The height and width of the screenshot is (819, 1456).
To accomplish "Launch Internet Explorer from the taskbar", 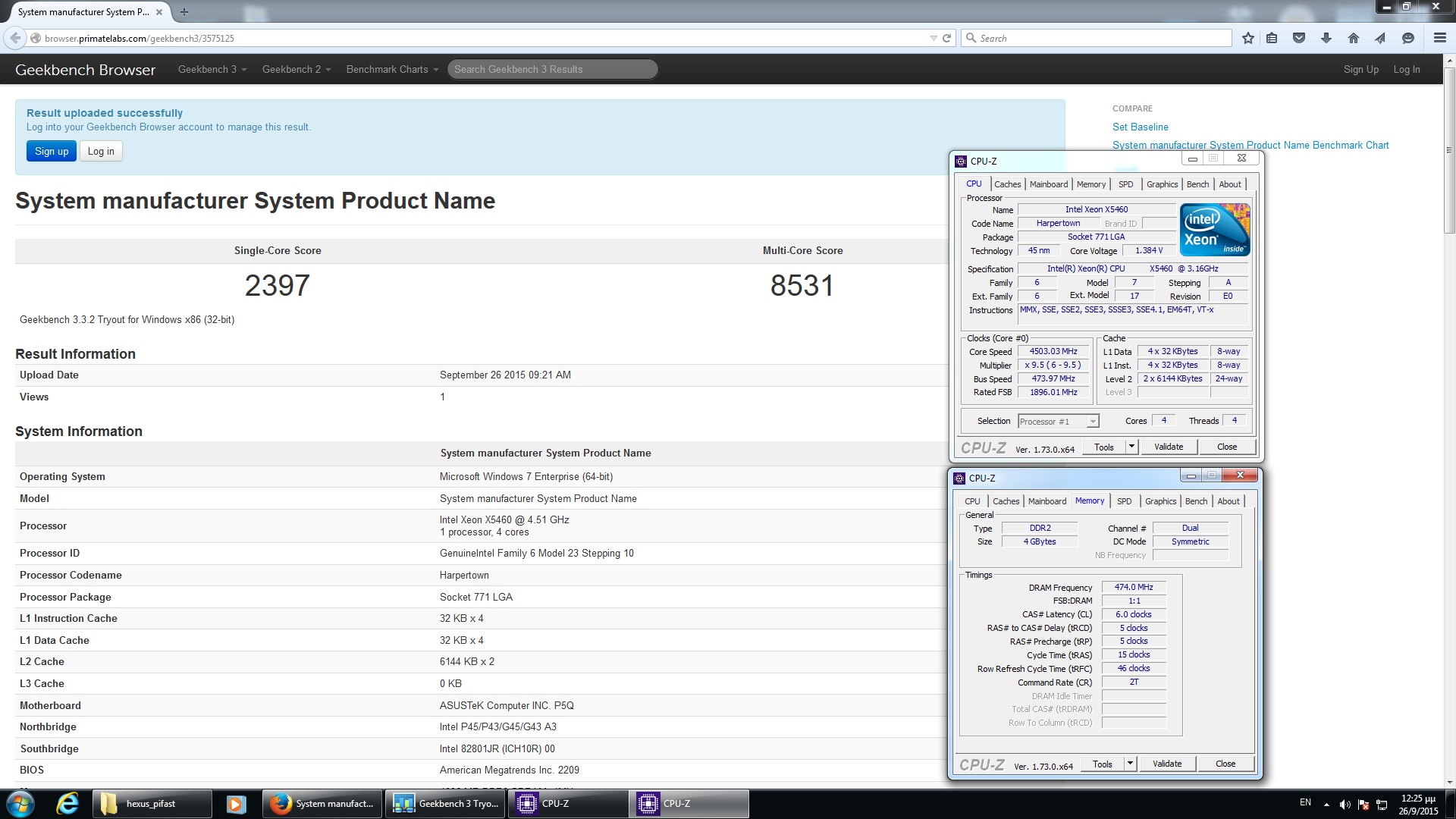I will pos(67,804).
